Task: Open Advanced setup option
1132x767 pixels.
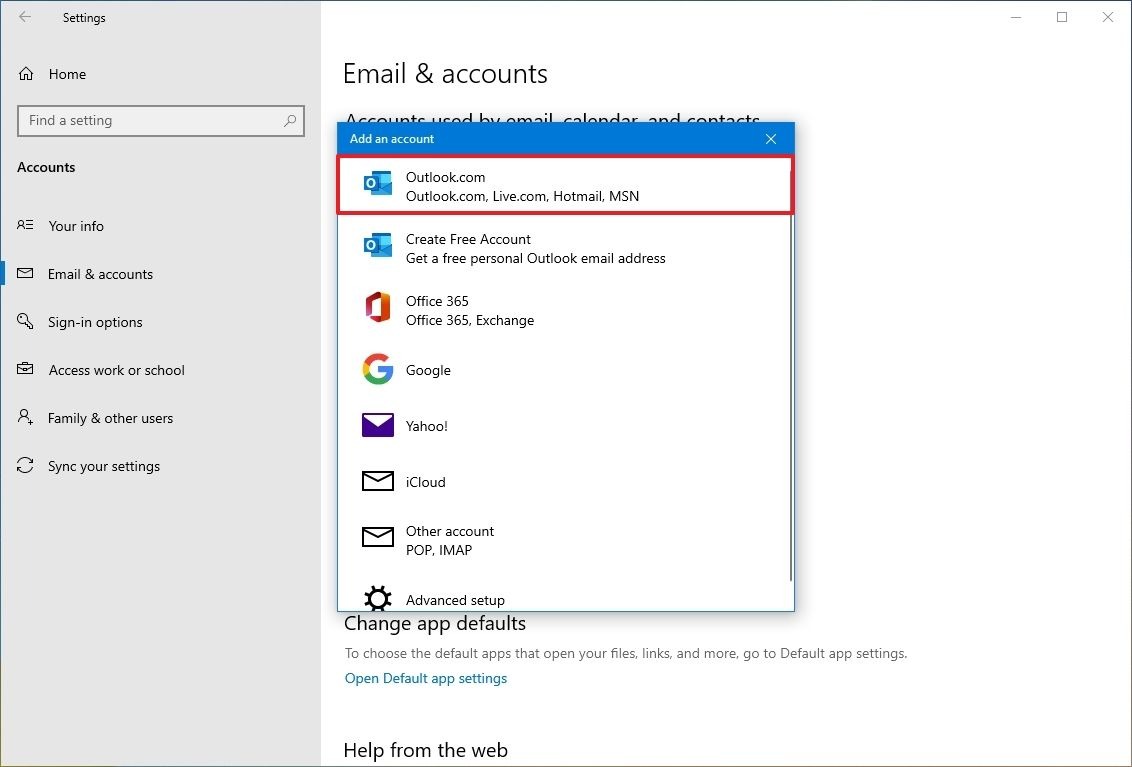Action: pyautogui.click(x=565, y=598)
